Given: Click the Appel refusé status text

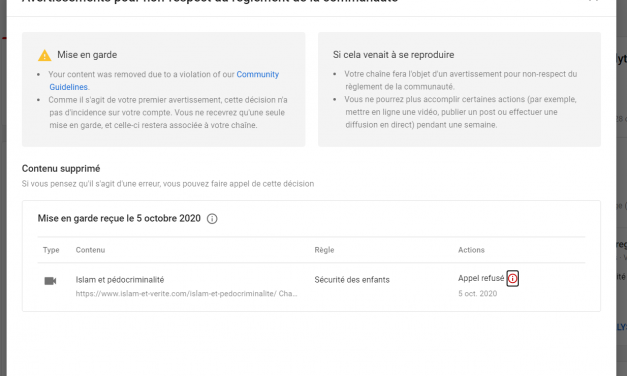Looking at the screenshot, I should click(481, 278).
